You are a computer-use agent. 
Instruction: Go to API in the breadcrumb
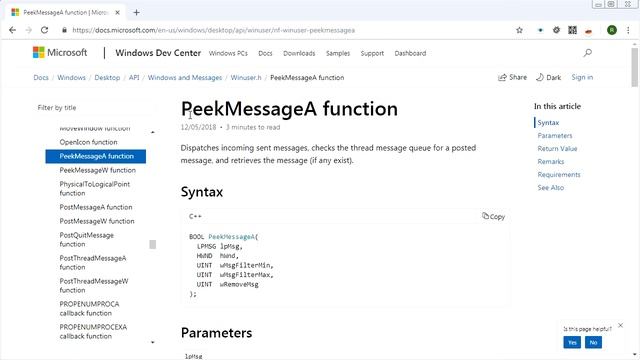[x=134, y=78]
